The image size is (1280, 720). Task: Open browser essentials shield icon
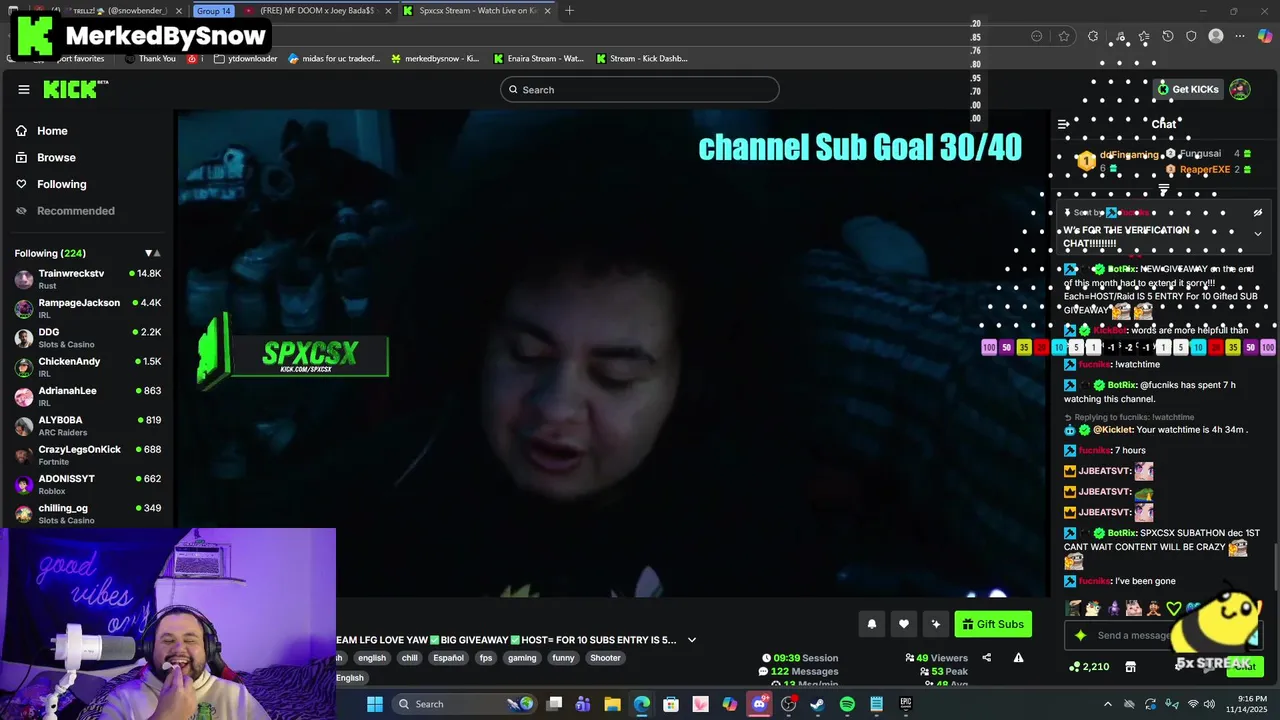coord(1191,36)
